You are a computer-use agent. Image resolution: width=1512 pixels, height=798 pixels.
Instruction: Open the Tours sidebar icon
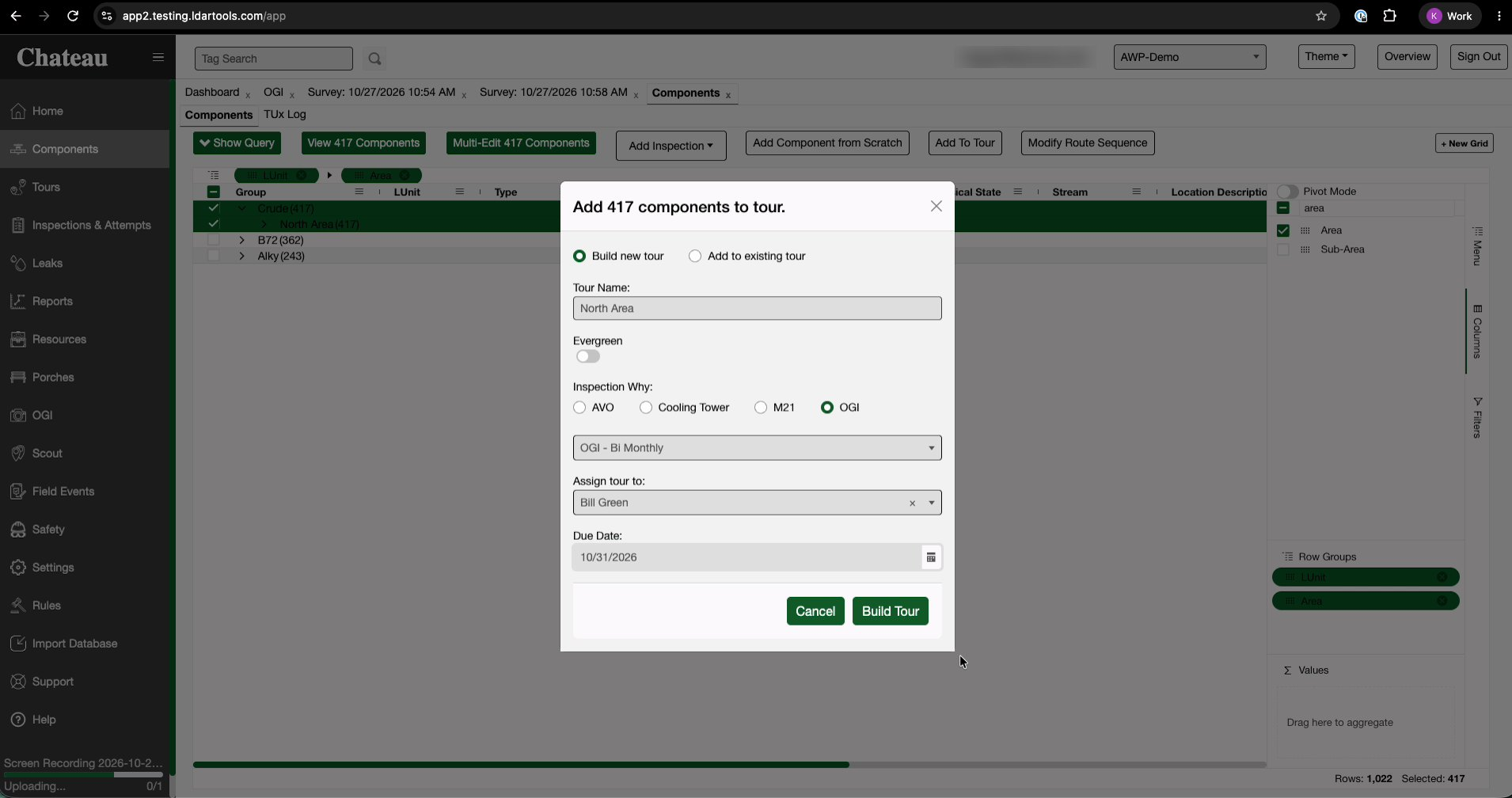18,187
